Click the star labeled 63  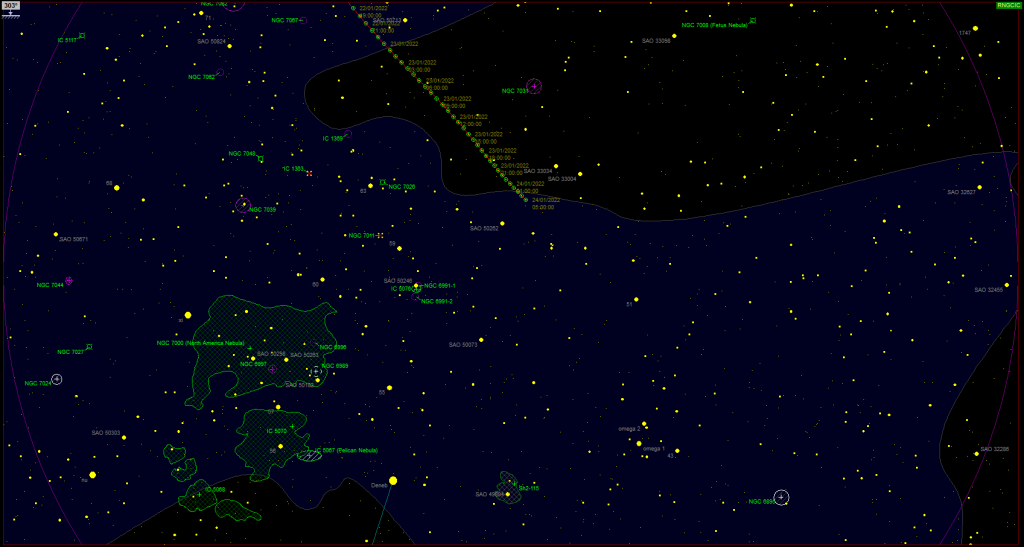(370, 186)
